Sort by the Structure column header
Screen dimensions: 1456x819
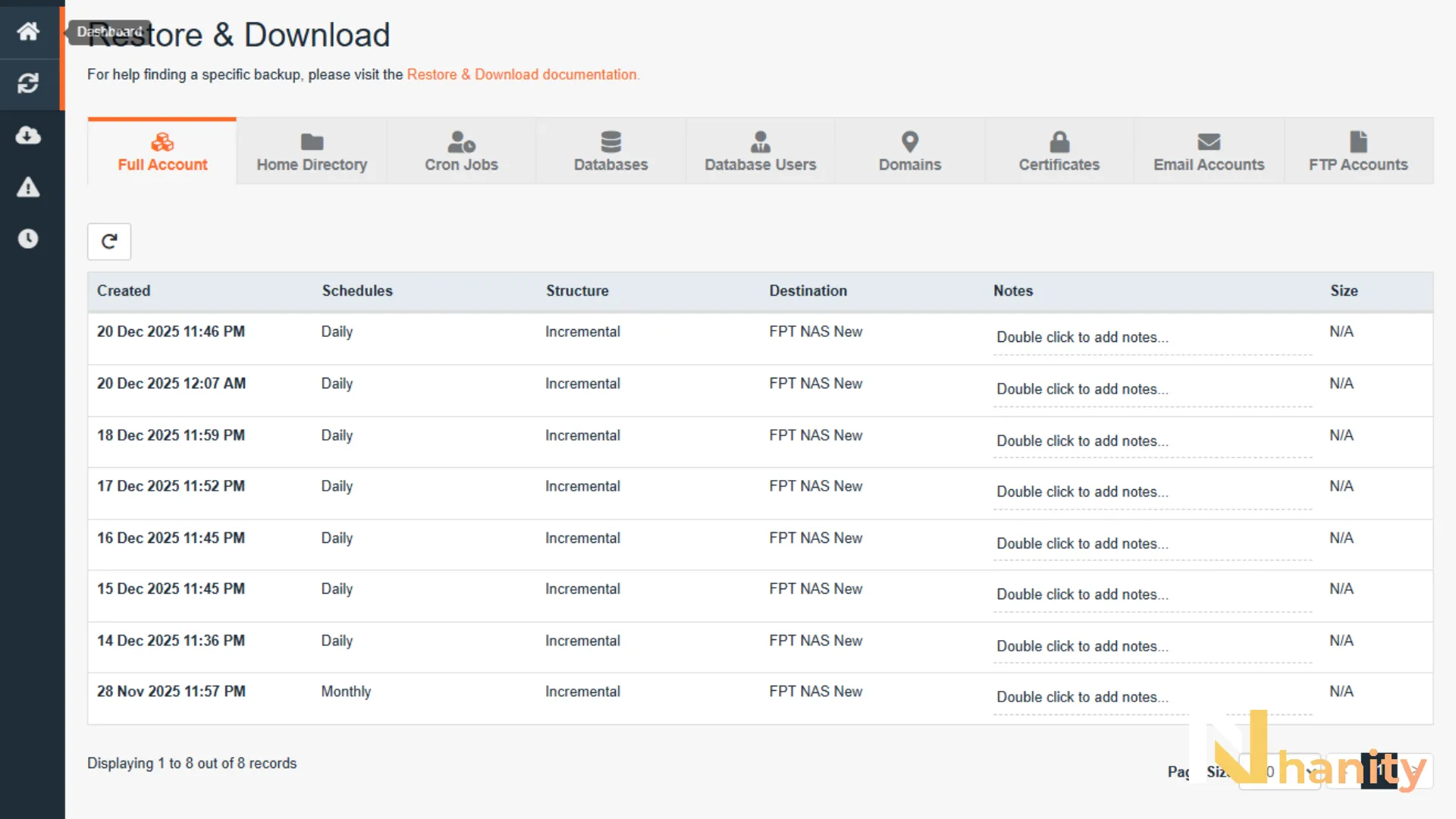tap(577, 290)
